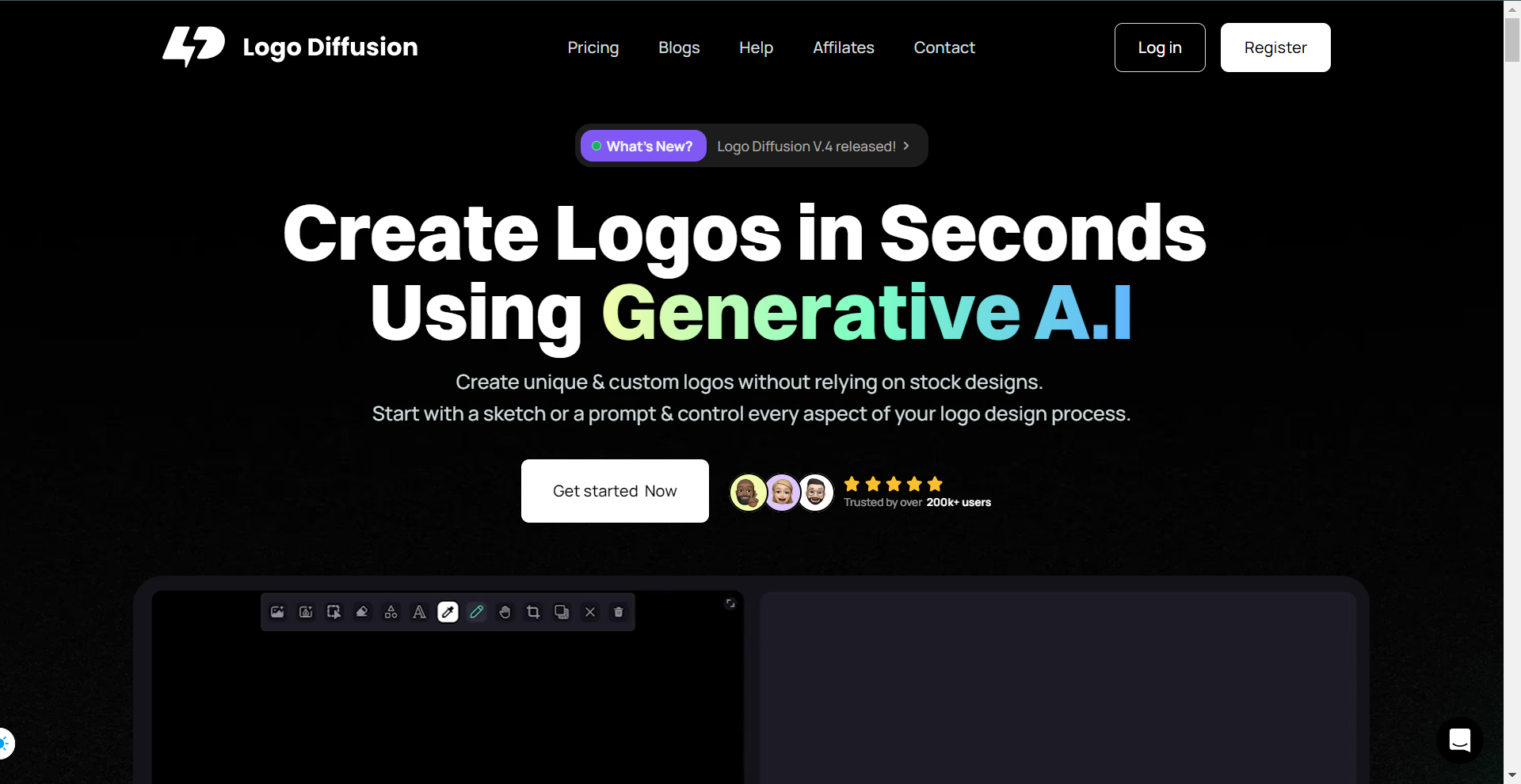This screenshot has width=1521, height=784.
Task: Select the add image tool in editor toolbar
Action: click(277, 612)
